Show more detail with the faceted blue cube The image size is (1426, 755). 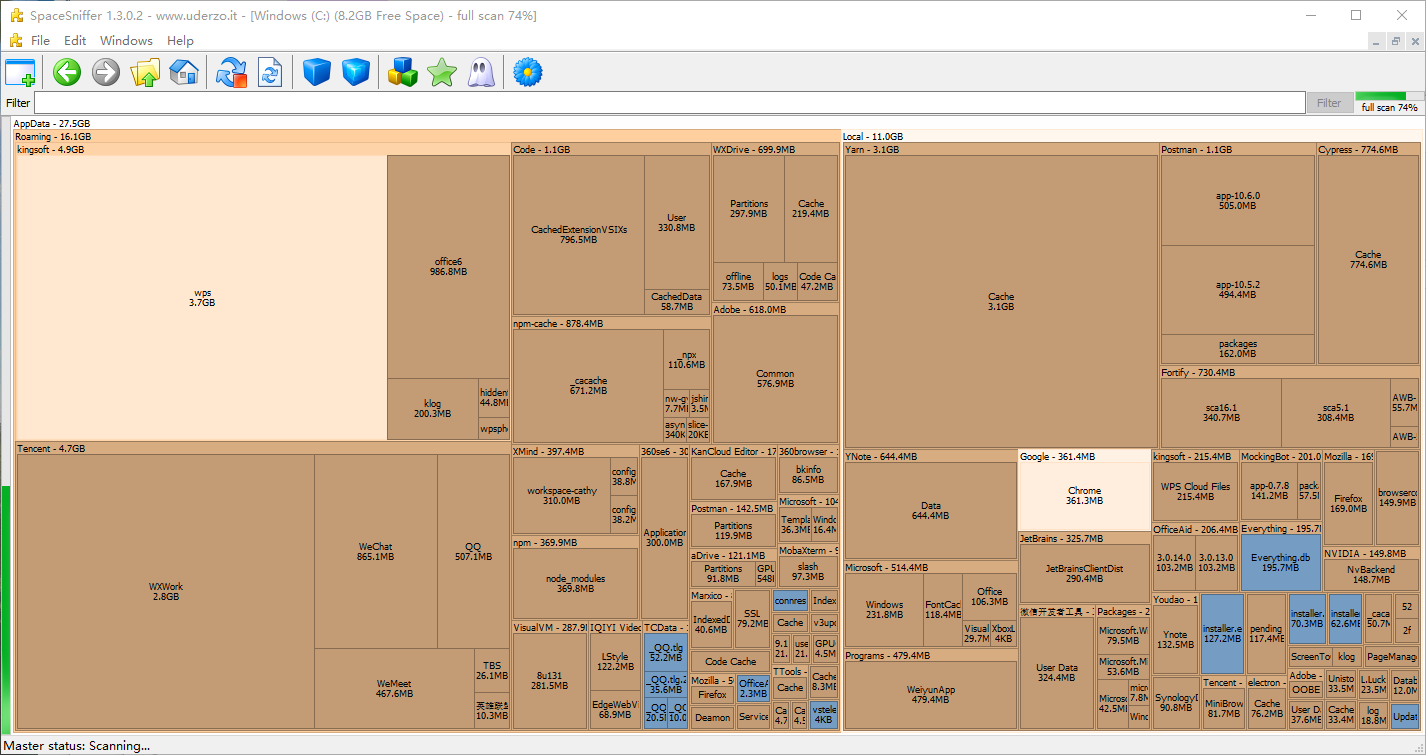[x=356, y=72]
